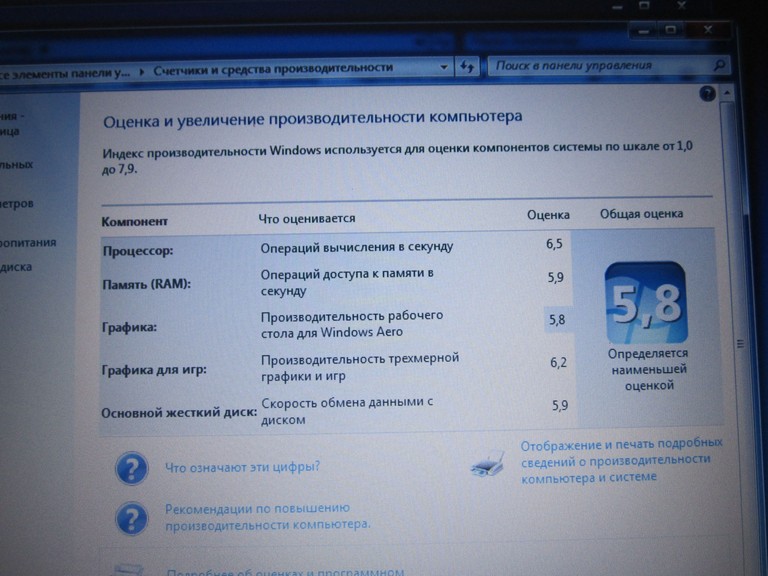The image size is (768, 576).
Task: Click the 'Процессор:' component label
Action: [138, 251]
